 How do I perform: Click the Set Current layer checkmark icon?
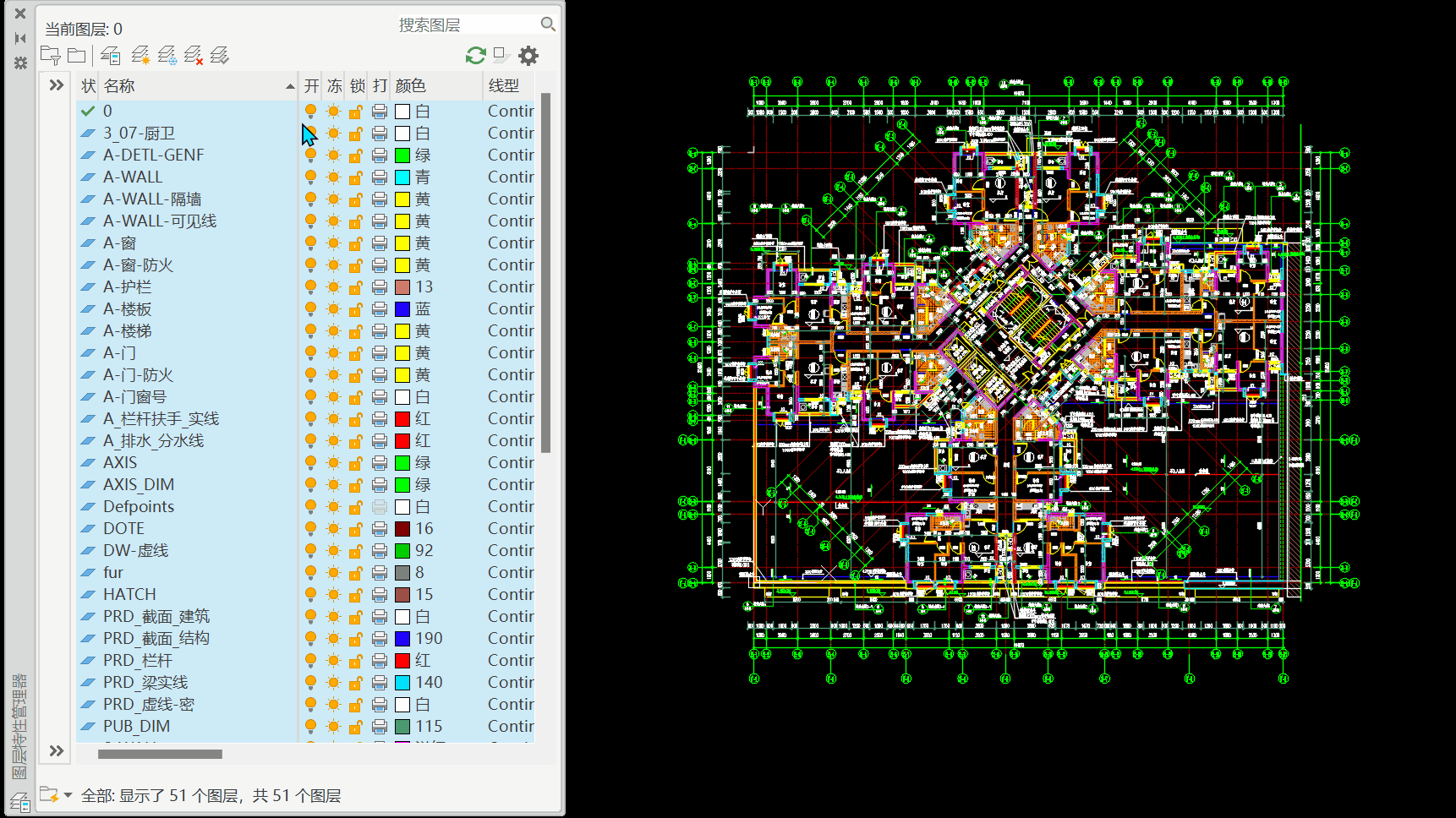coord(220,56)
